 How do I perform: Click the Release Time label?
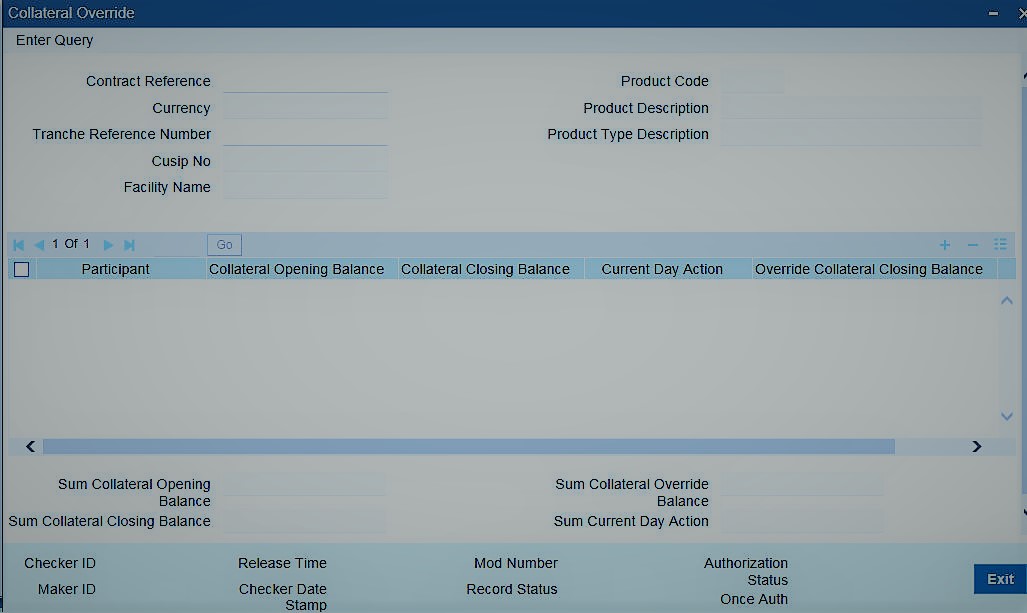pyautogui.click(x=282, y=563)
